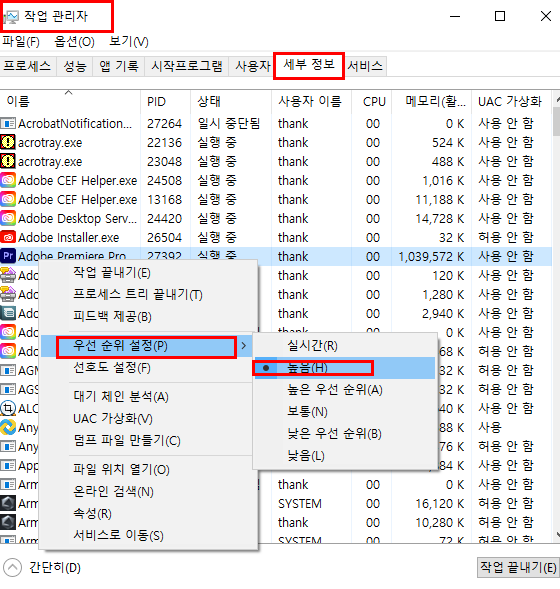The height and width of the screenshot is (589, 560).
Task: Click the Adobe Premiere Pro Pr icon
Action: point(8,256)
